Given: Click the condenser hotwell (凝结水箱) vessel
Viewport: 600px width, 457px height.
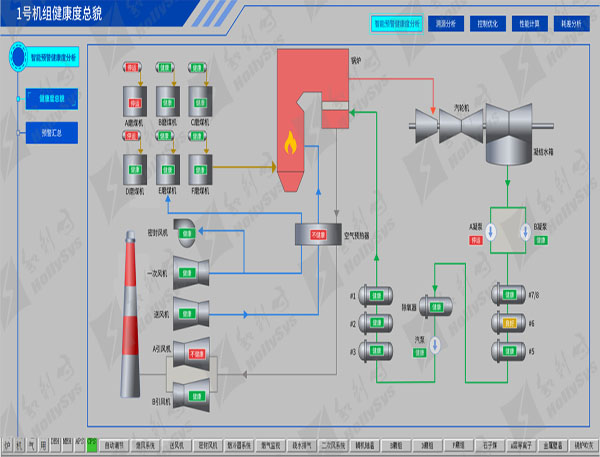Looking at the screenshot, I should point(509,150).
